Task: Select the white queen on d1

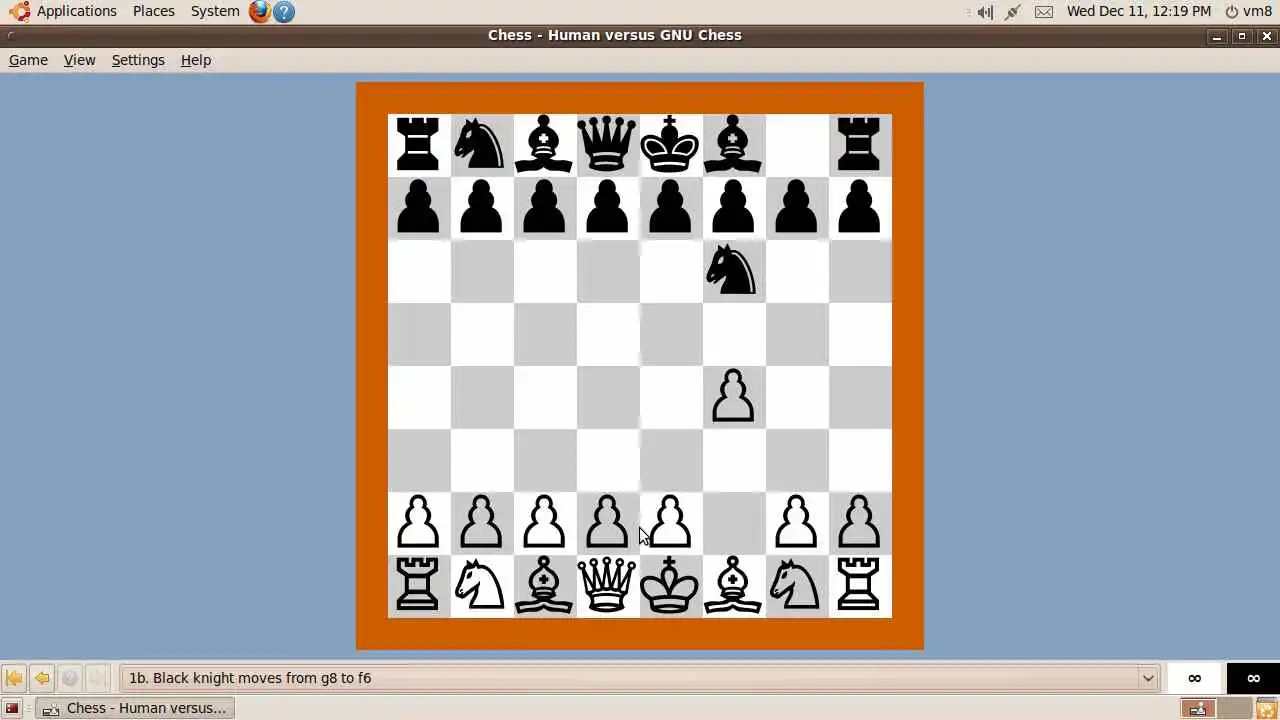Action: tap(607, 585)
